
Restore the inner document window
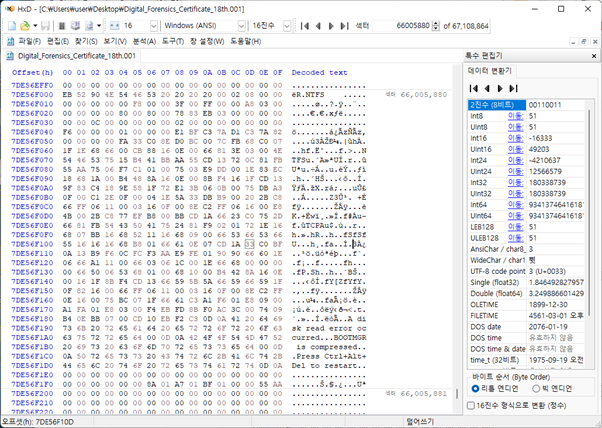[x=584, y=41]
